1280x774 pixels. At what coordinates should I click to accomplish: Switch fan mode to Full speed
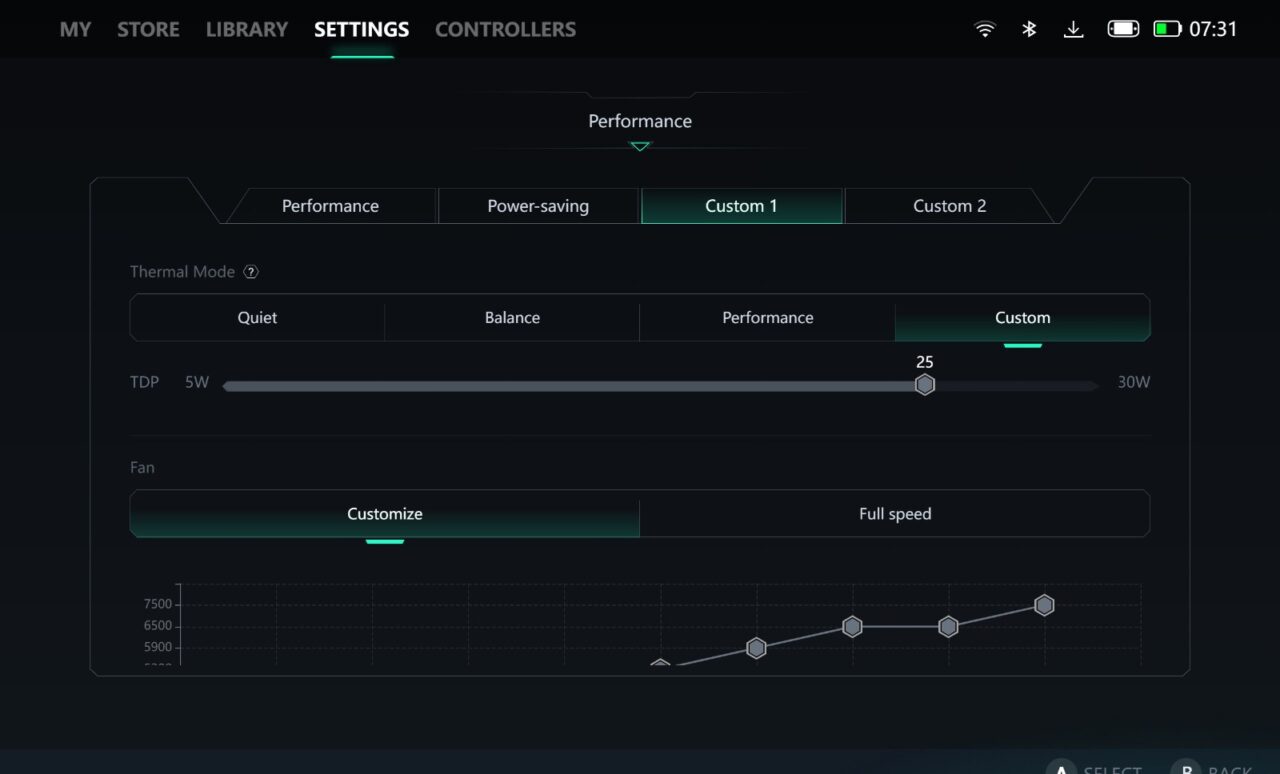click(x=895, y=514)
